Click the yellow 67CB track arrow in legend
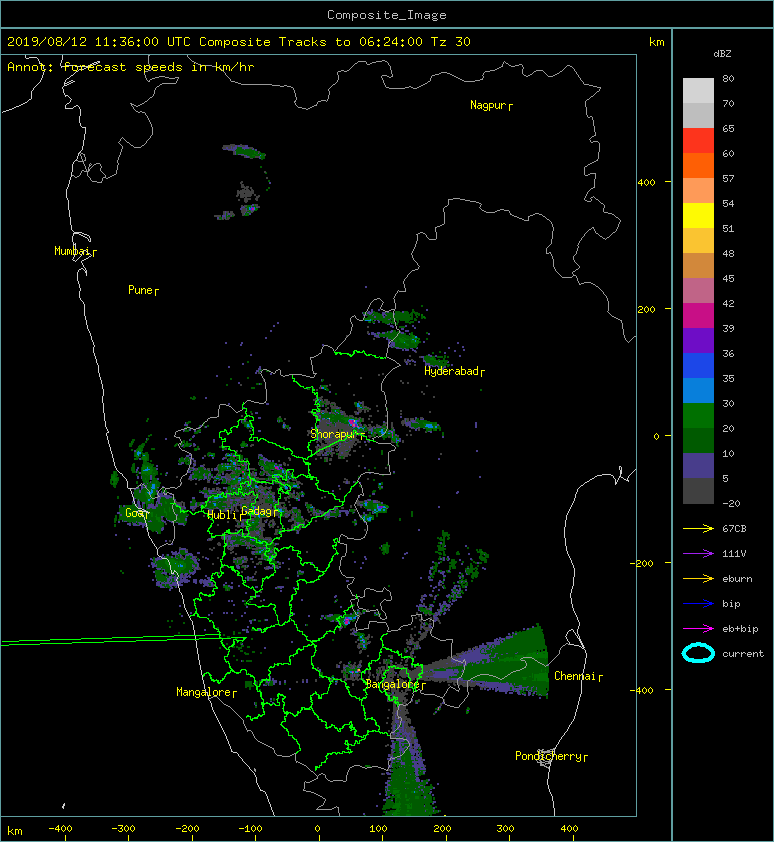The height and width of the screenshot is (842, 774). pos(698,528)
